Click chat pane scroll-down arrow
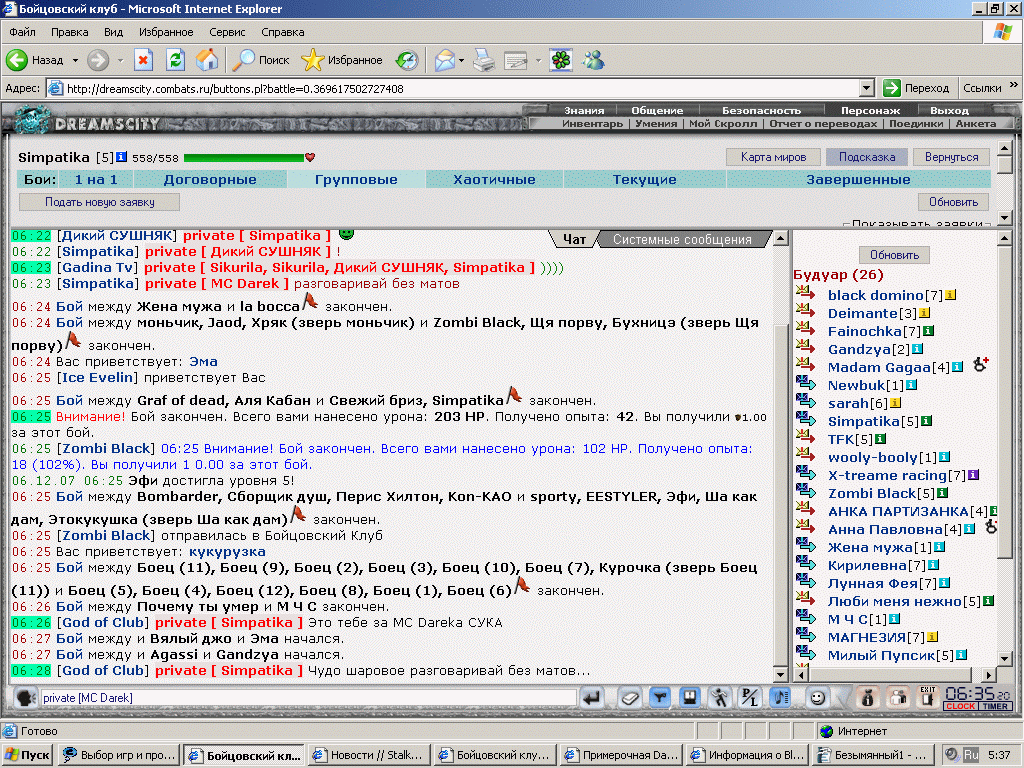The image size is (1024, 768). click(x=780, y=674)
